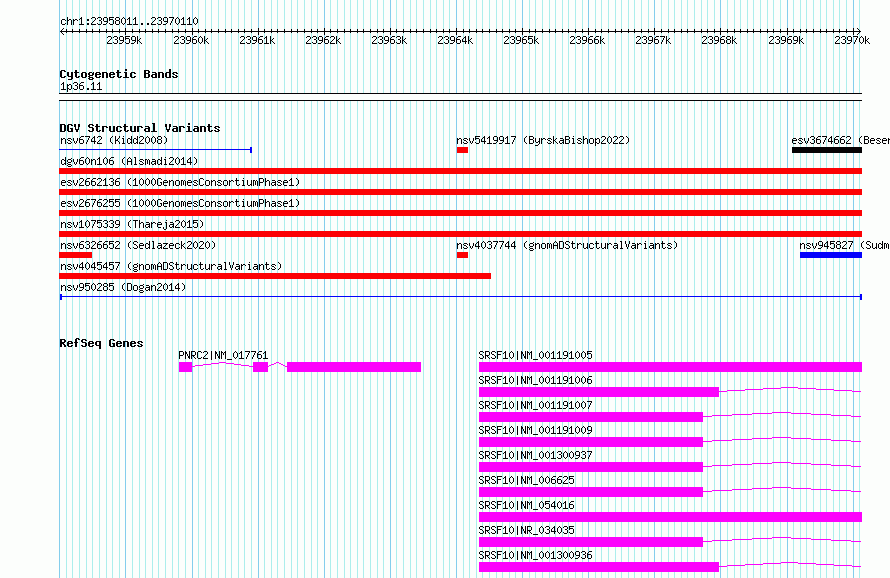Viewport: 890px width, 578px height.
Task: Click nsv950285 (Dogan2014) label
Action: click(123, 287)
